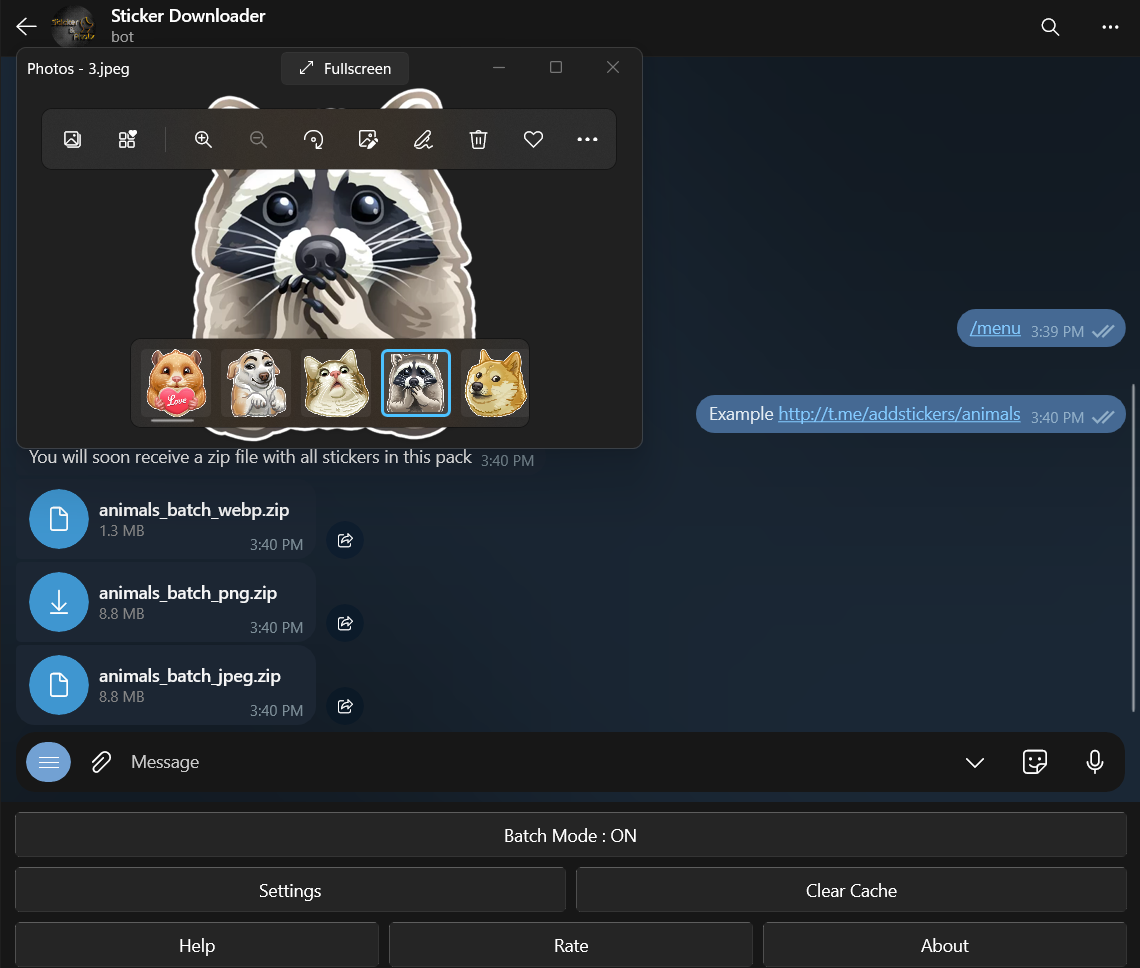The width and height of the screenshot is (1140, 968).
Task: Select the raccoon sticker thumbnail
Action: click(416, 383)
